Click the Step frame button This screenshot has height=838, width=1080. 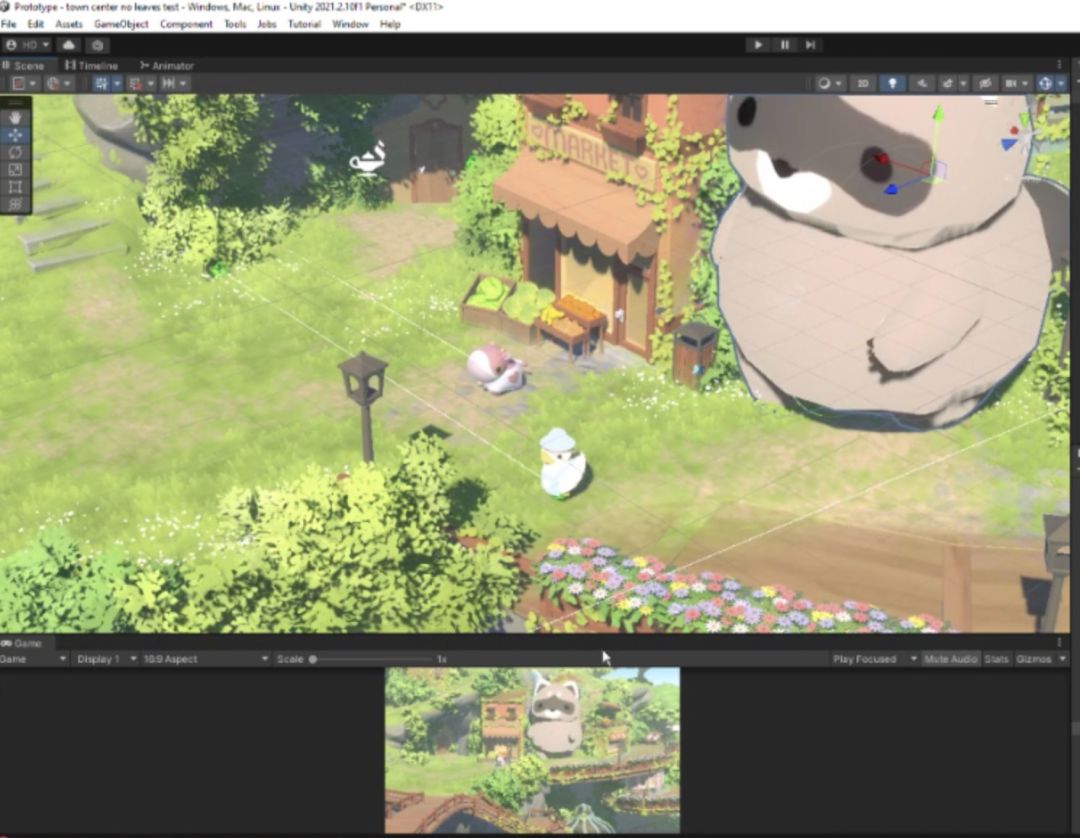click(x=810, y=45)
